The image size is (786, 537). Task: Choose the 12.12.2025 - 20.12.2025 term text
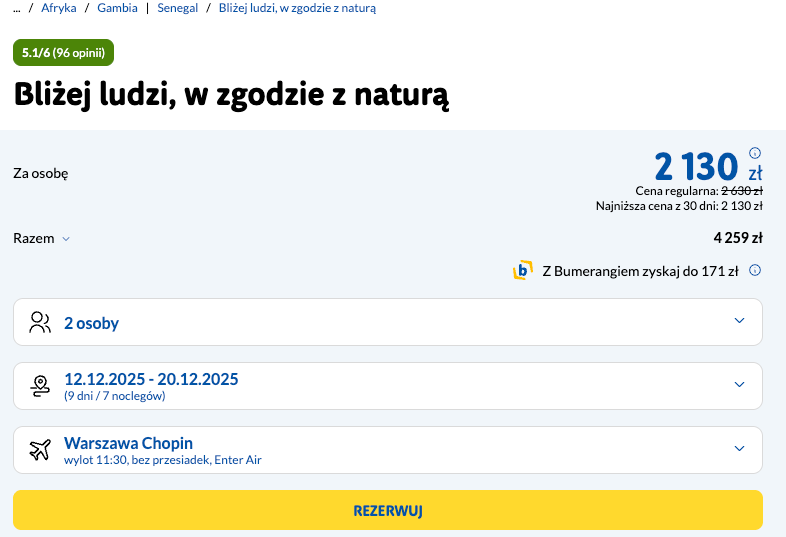click(x=151, y=379)
